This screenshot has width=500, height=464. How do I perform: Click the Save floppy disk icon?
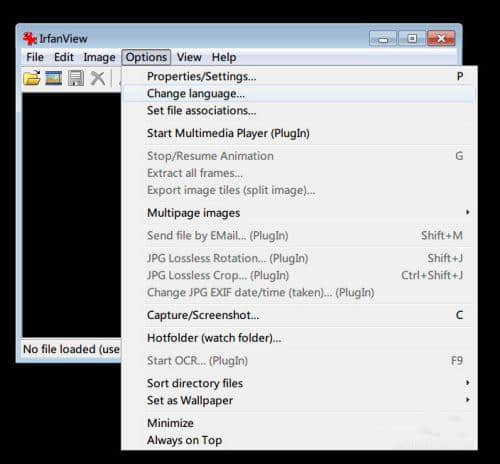coord(76,78)
